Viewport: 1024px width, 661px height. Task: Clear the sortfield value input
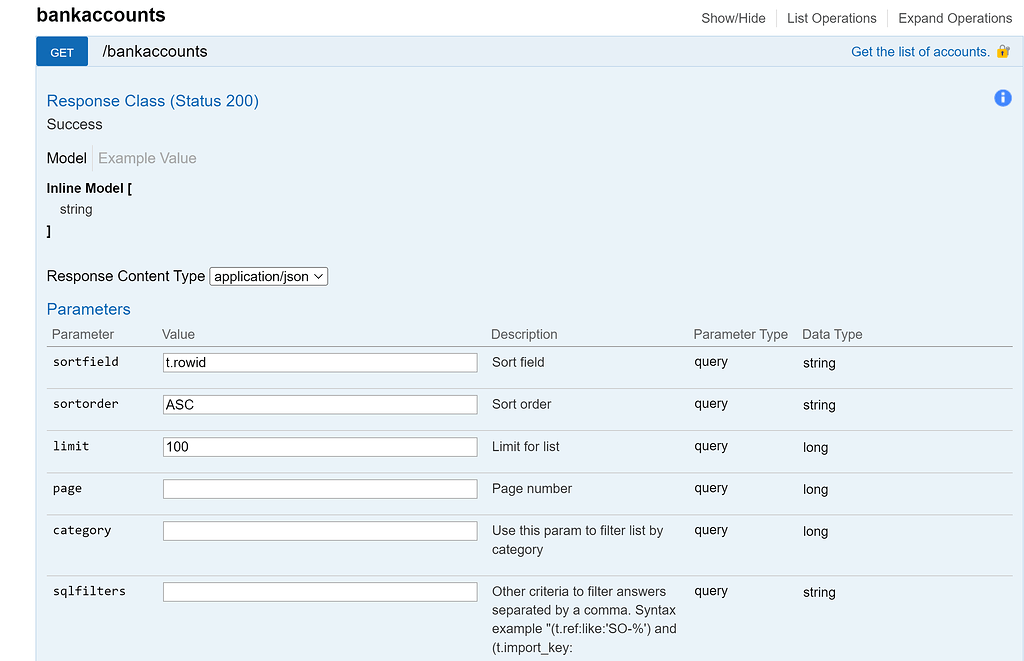[320, 362]
